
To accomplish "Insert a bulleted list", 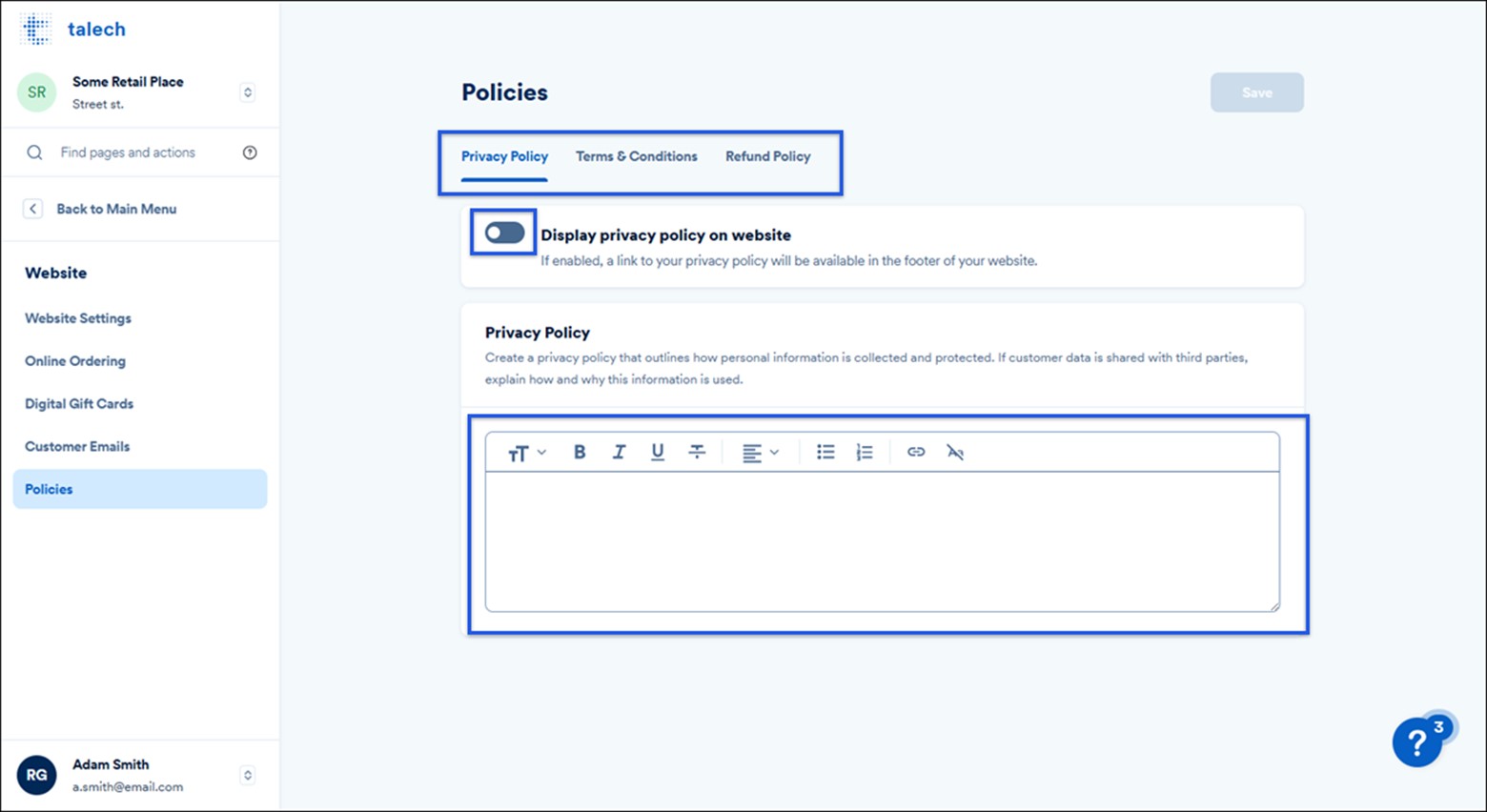I will (825, 452).
